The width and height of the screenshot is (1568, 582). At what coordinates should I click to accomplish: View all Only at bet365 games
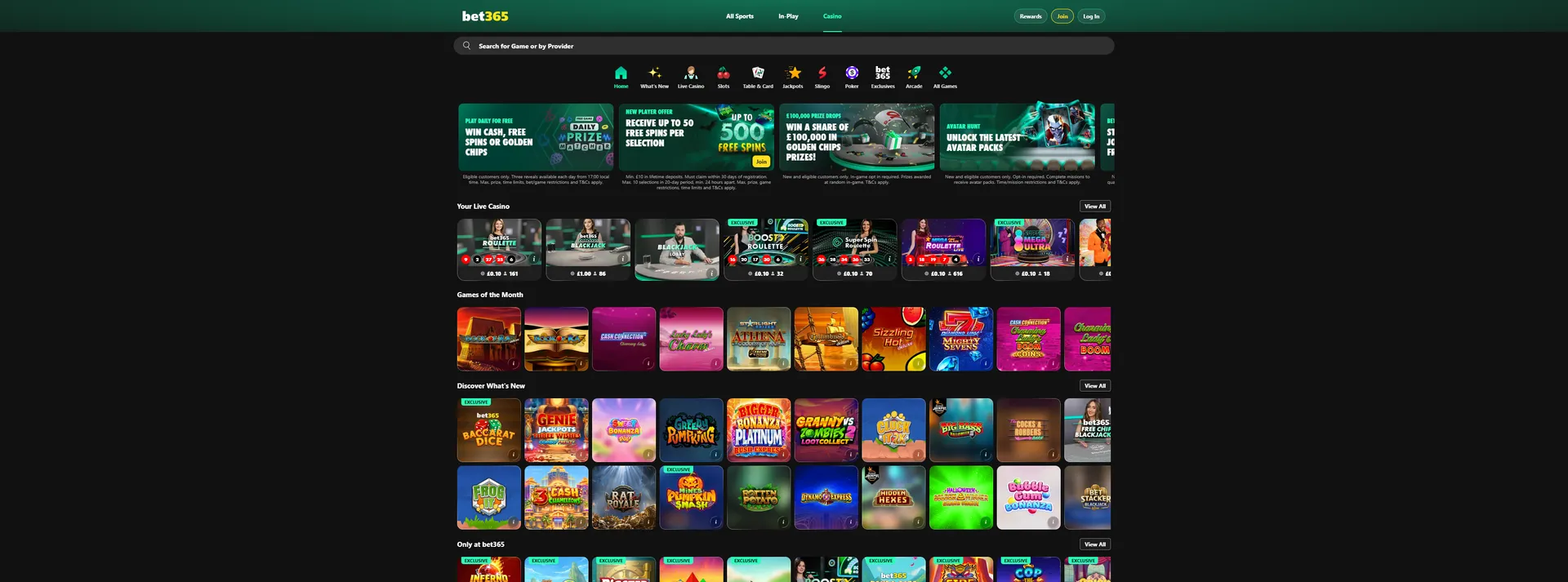point(1095,544)
